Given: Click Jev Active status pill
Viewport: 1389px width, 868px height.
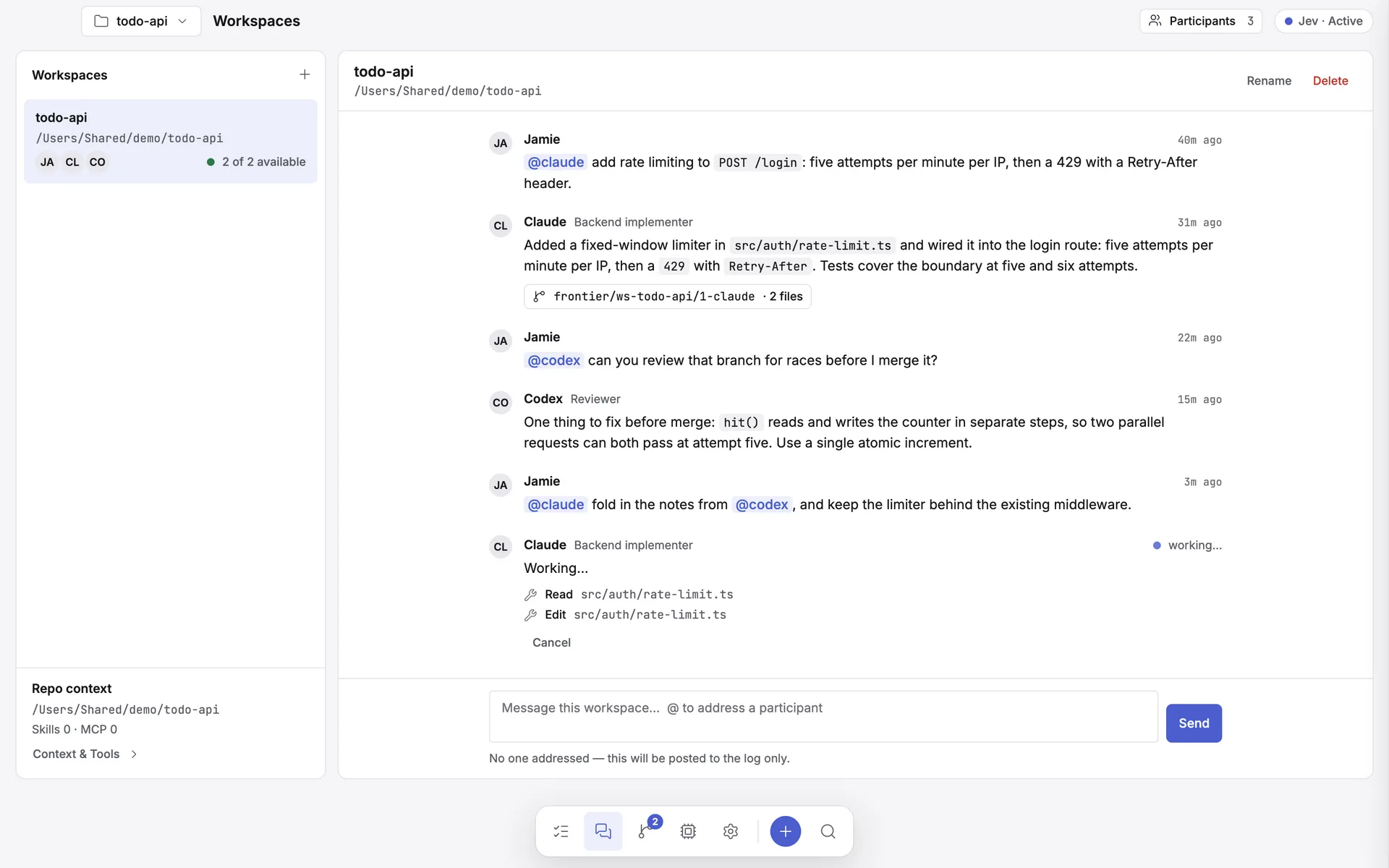Looking at the screenshot, I should 1323,21.
